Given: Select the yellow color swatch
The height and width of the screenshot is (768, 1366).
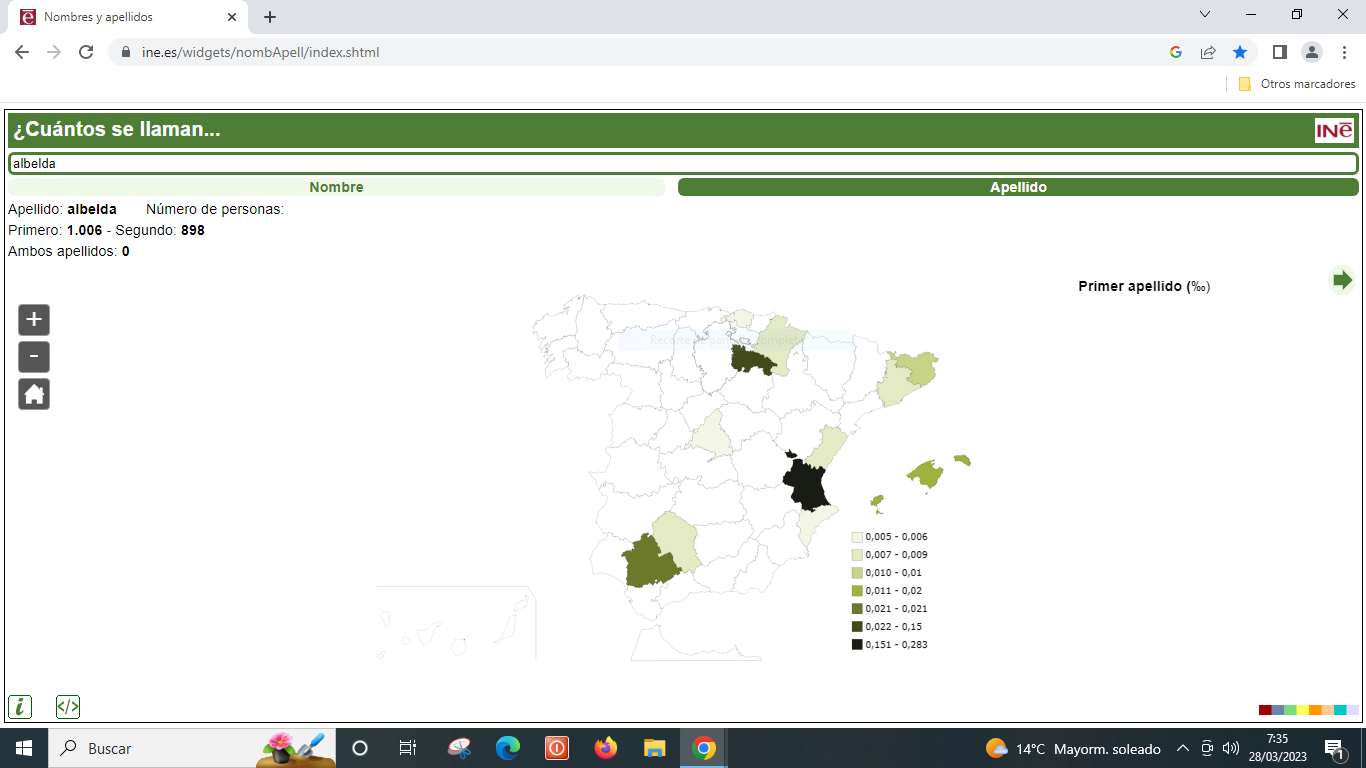Looking at the screenshot, I should (1303, 710).
